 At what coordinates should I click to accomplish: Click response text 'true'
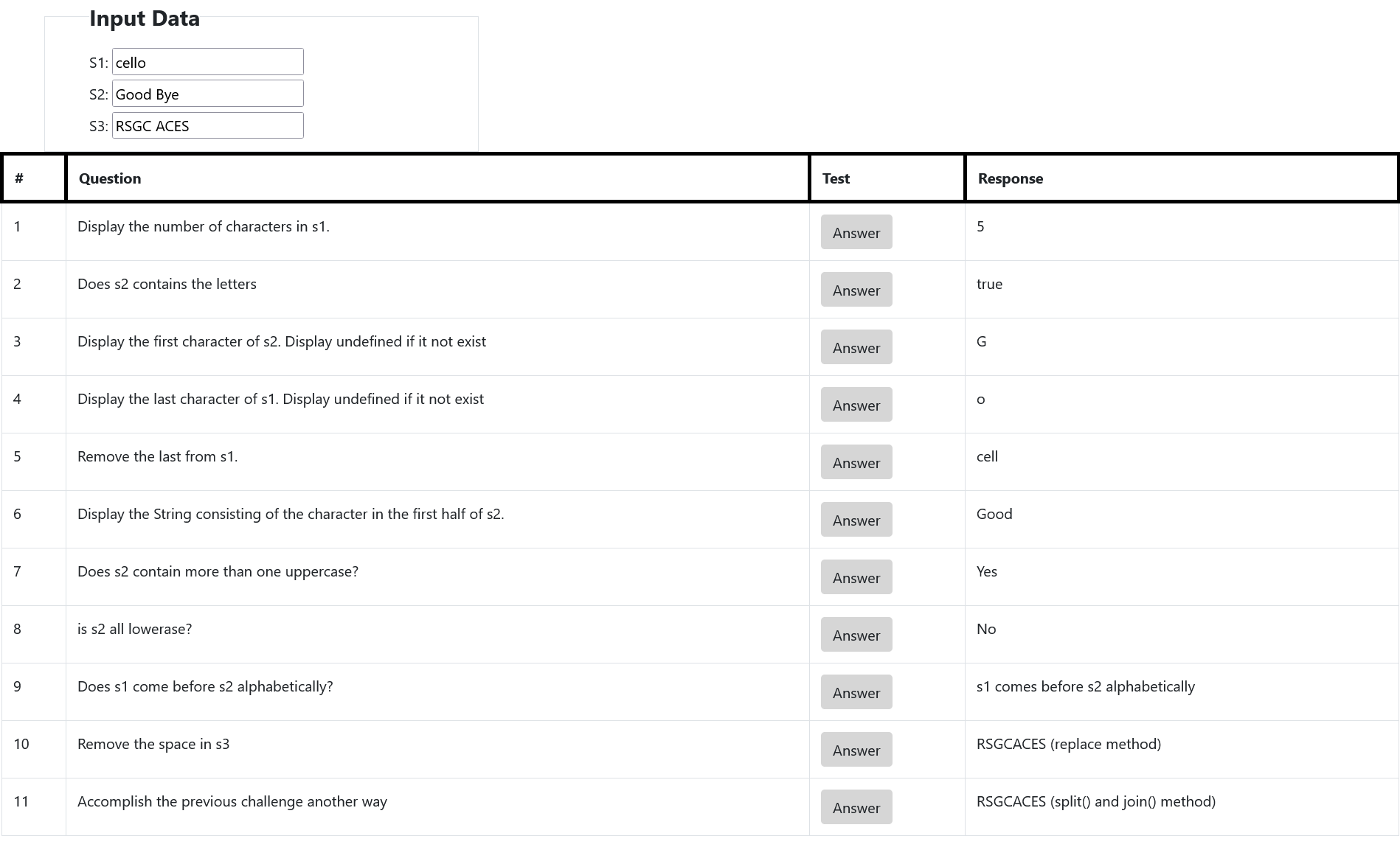coord(989,284)
